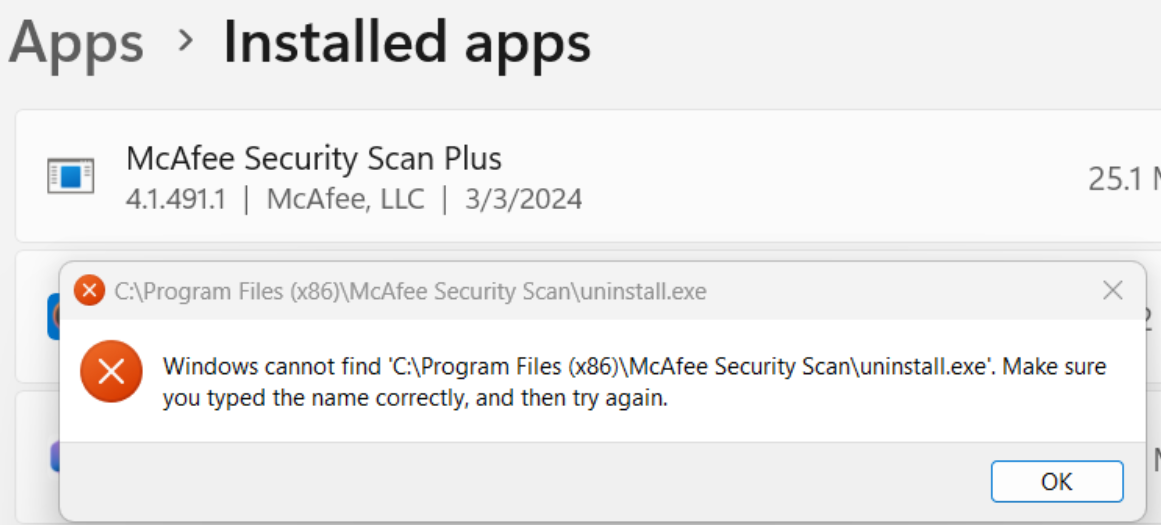
Task: Go back to the Apps breadcrumb
Action: (x=76, y=43)
